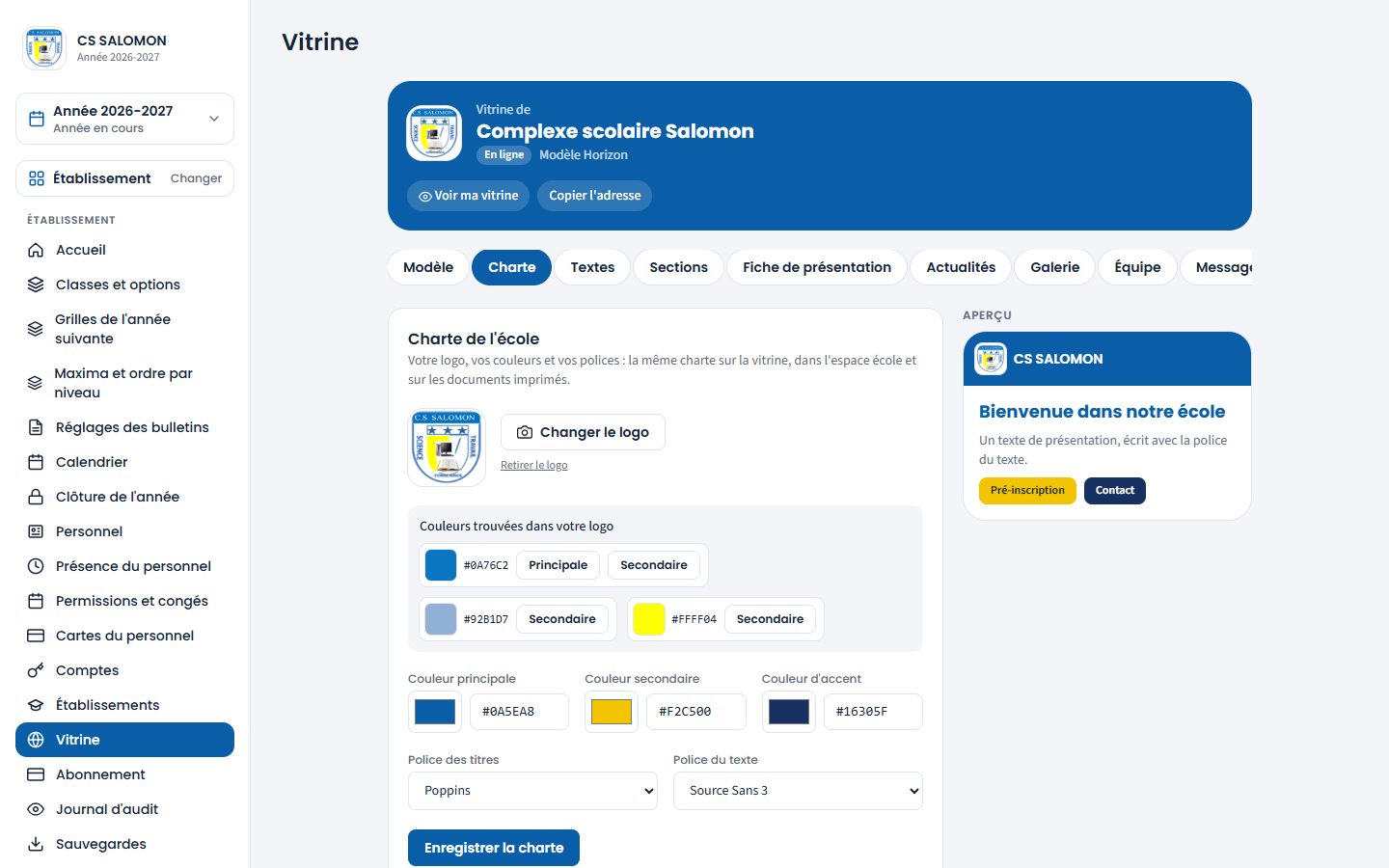Click the Cartes du personnel card icon
This screenshot has width=1389, height=868.
point(36,636)
